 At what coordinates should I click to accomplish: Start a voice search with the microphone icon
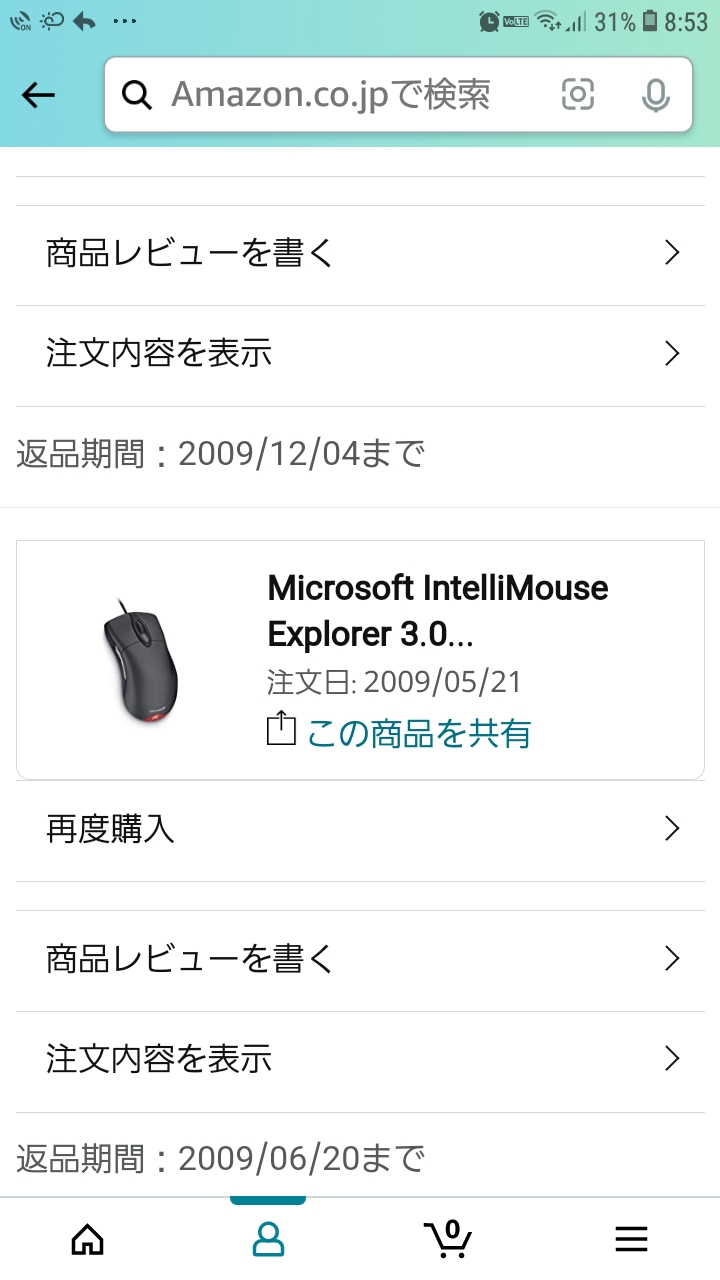point(655,95)
